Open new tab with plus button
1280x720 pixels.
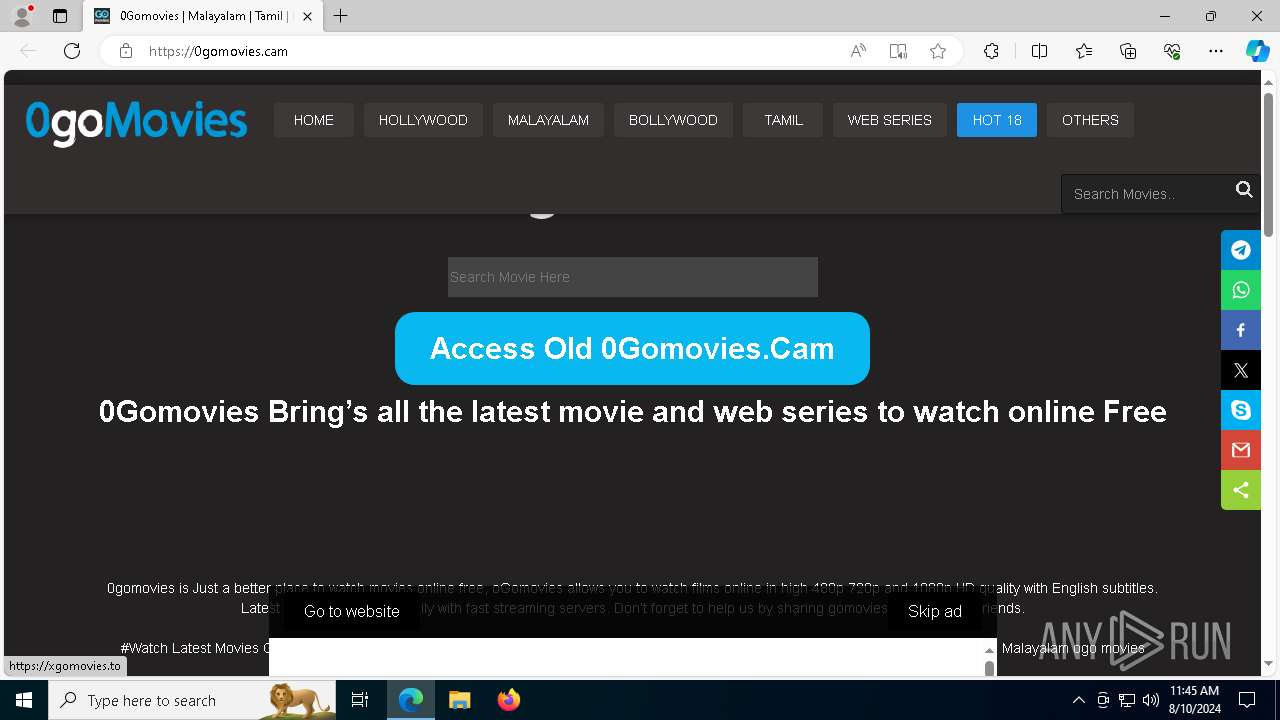[x=341, y=16]
